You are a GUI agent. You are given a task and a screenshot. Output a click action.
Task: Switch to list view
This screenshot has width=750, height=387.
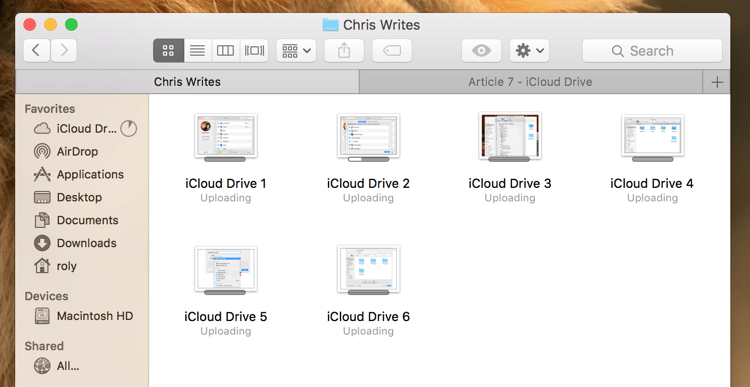(198, 51)
